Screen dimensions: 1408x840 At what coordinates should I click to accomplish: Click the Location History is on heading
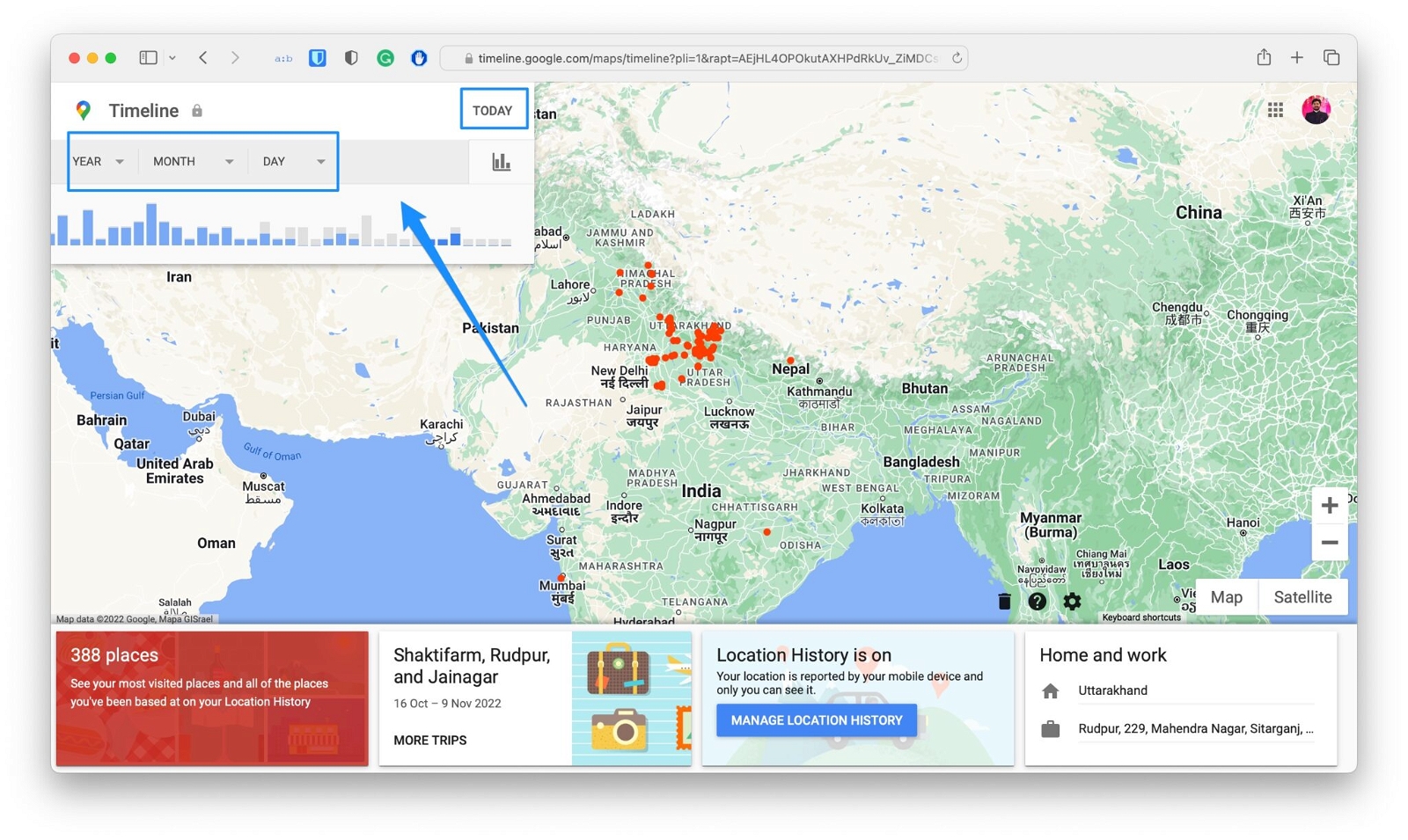pyautogui.click(x=803, y=655)
